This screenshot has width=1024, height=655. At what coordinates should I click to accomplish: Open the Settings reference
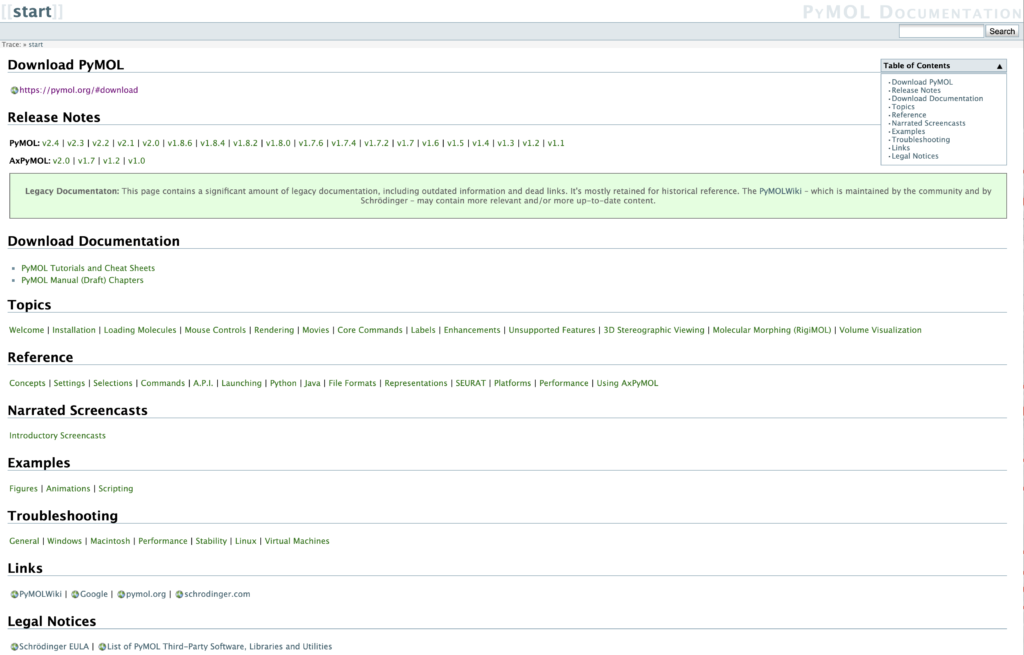pos(69,383)
